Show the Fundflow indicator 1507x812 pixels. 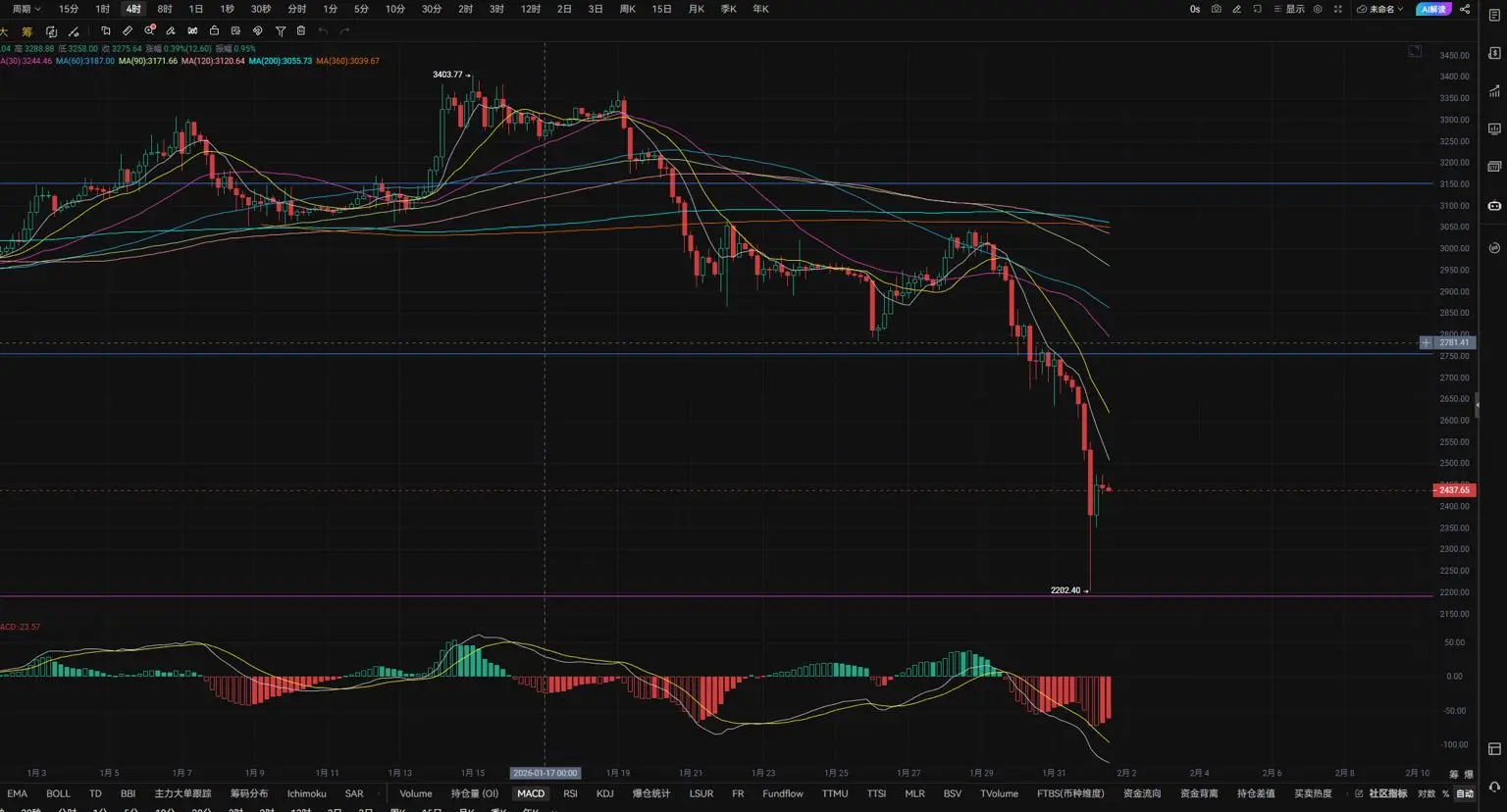[x=783, y=793]
